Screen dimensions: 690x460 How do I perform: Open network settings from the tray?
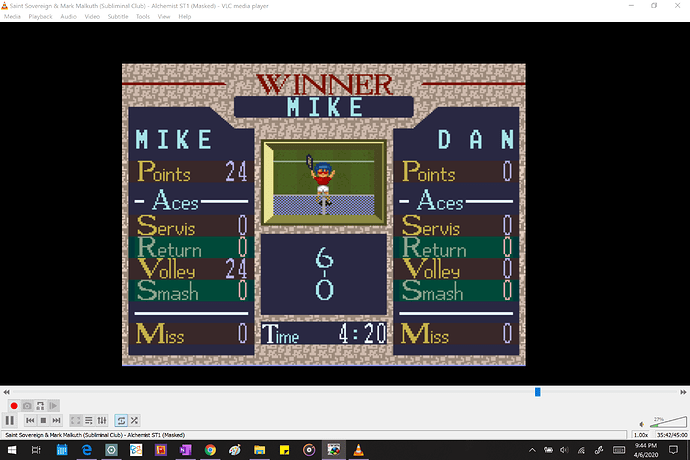(581, 450)
